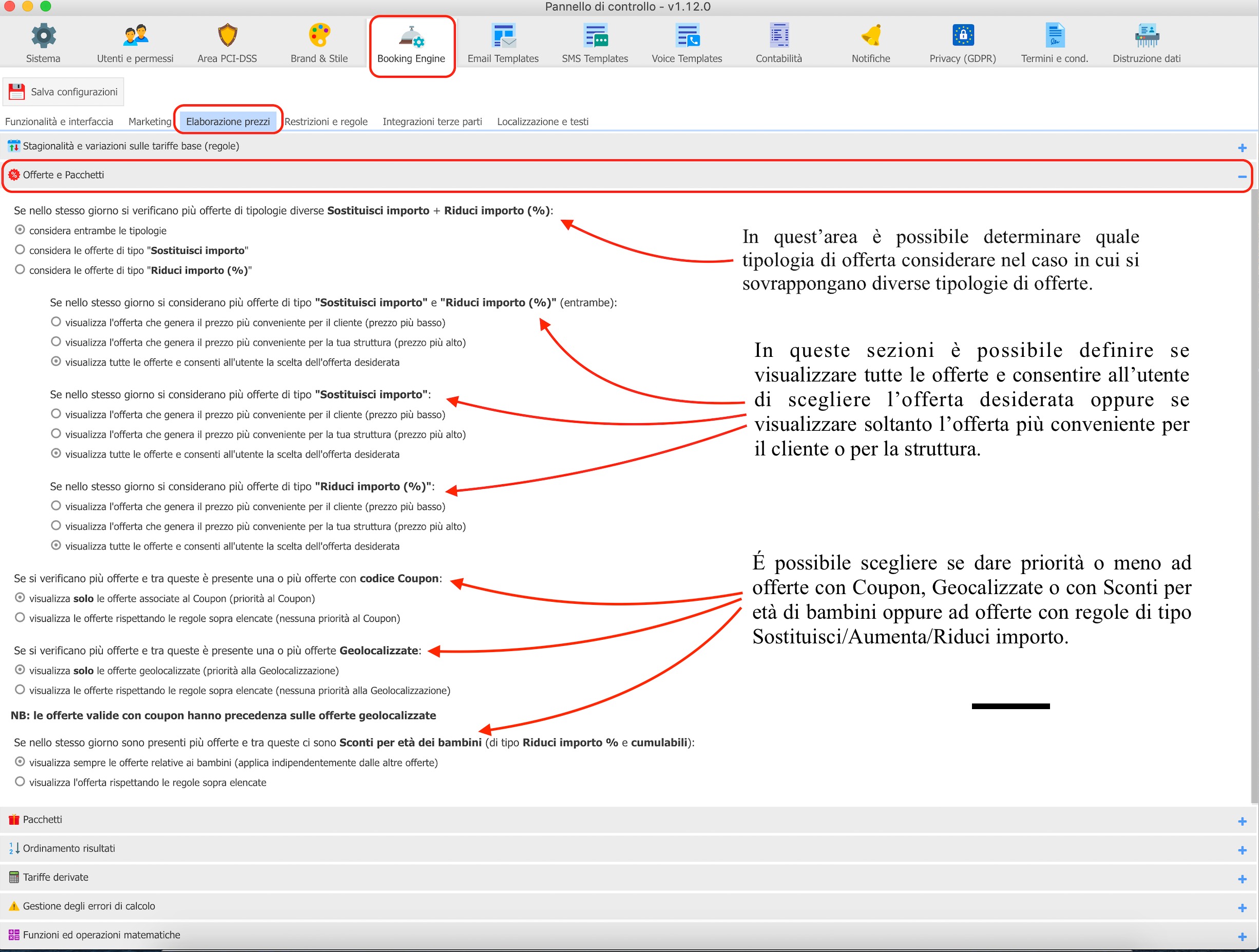This screenshot has width=1259, height=952.
Task: Switch to Restrizioni e regole tab
Action: pyautogui.click(x=326, y=122)
